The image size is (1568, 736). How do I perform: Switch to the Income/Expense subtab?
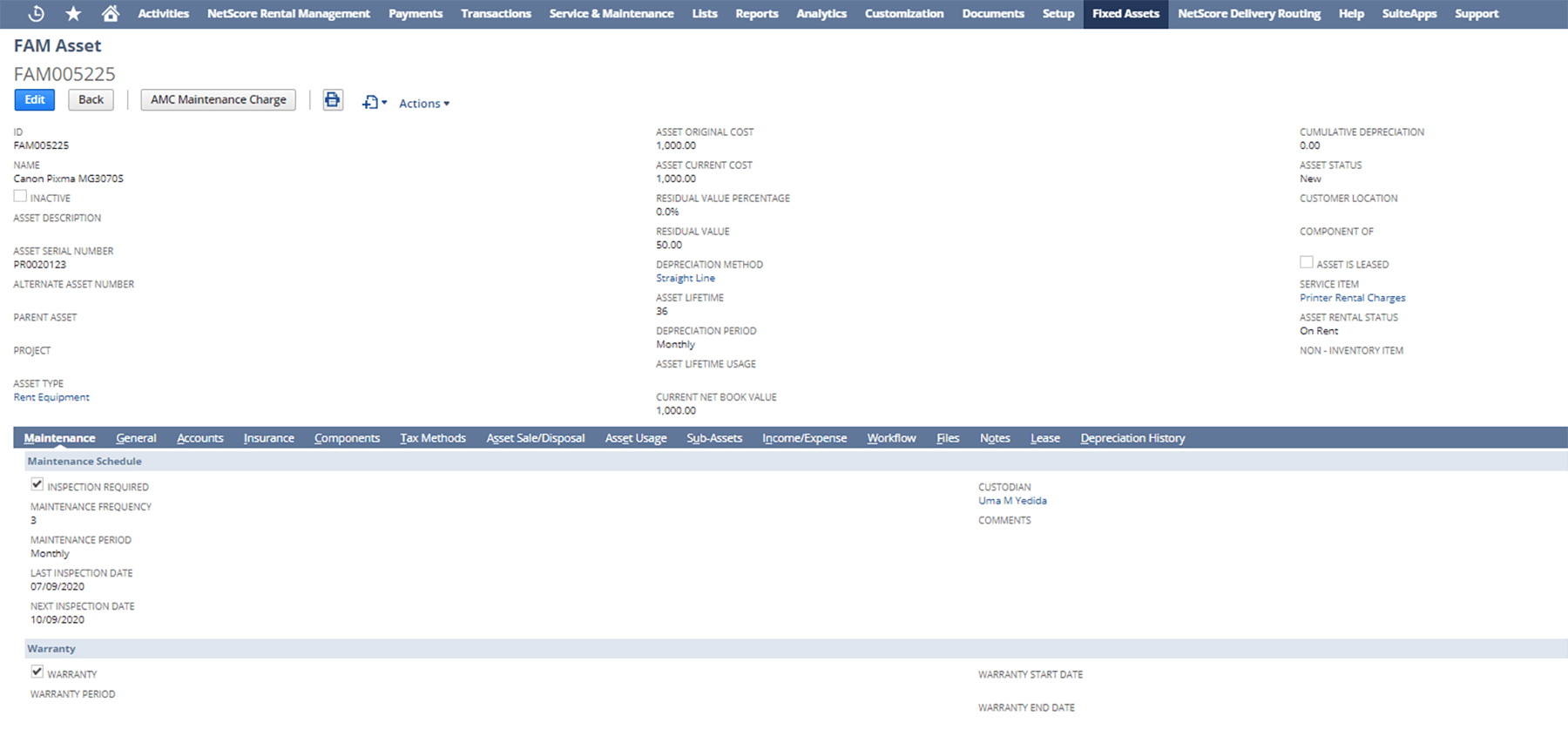[x=805, y=438]
